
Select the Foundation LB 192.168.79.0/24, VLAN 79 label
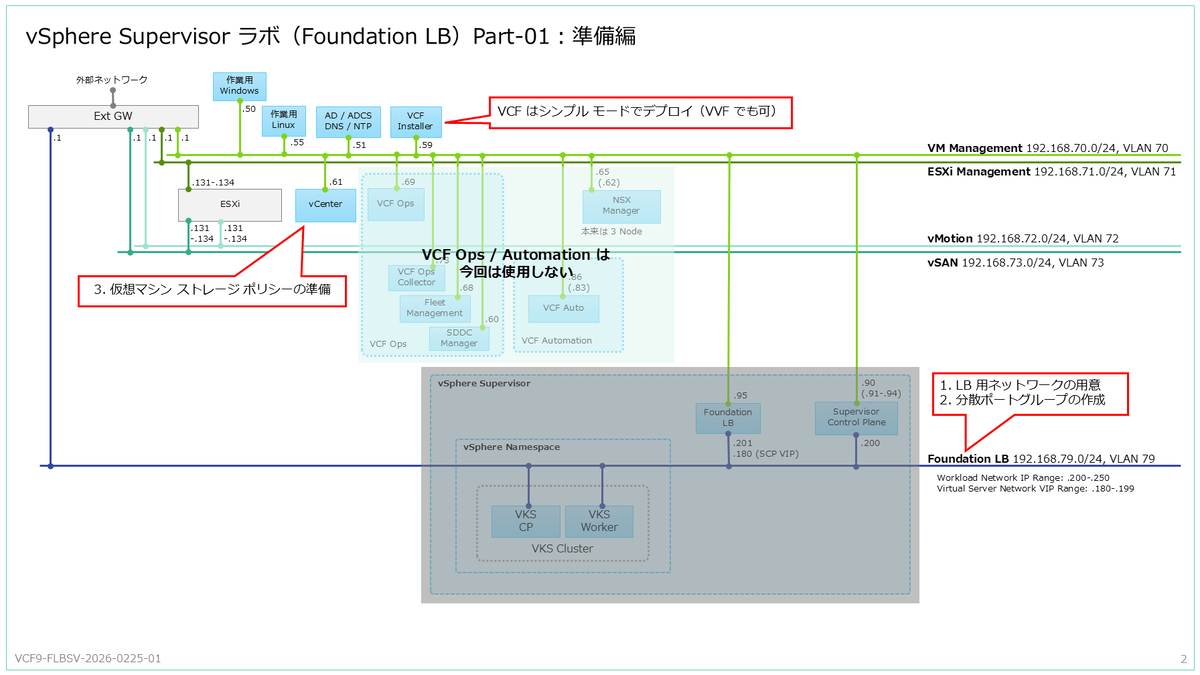coord(1041,459)
